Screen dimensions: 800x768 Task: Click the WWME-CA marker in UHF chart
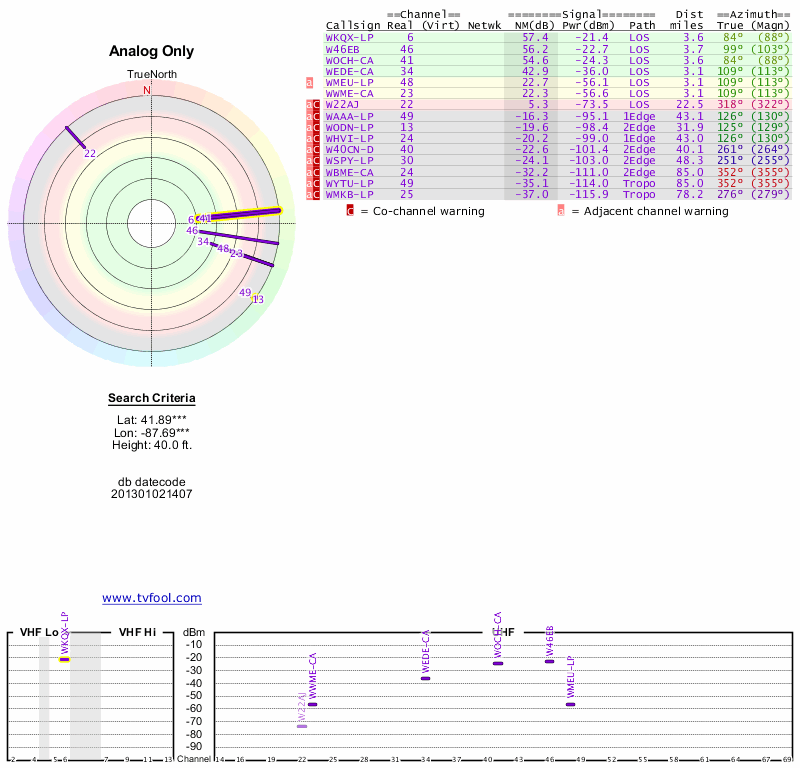coord(313,704)
